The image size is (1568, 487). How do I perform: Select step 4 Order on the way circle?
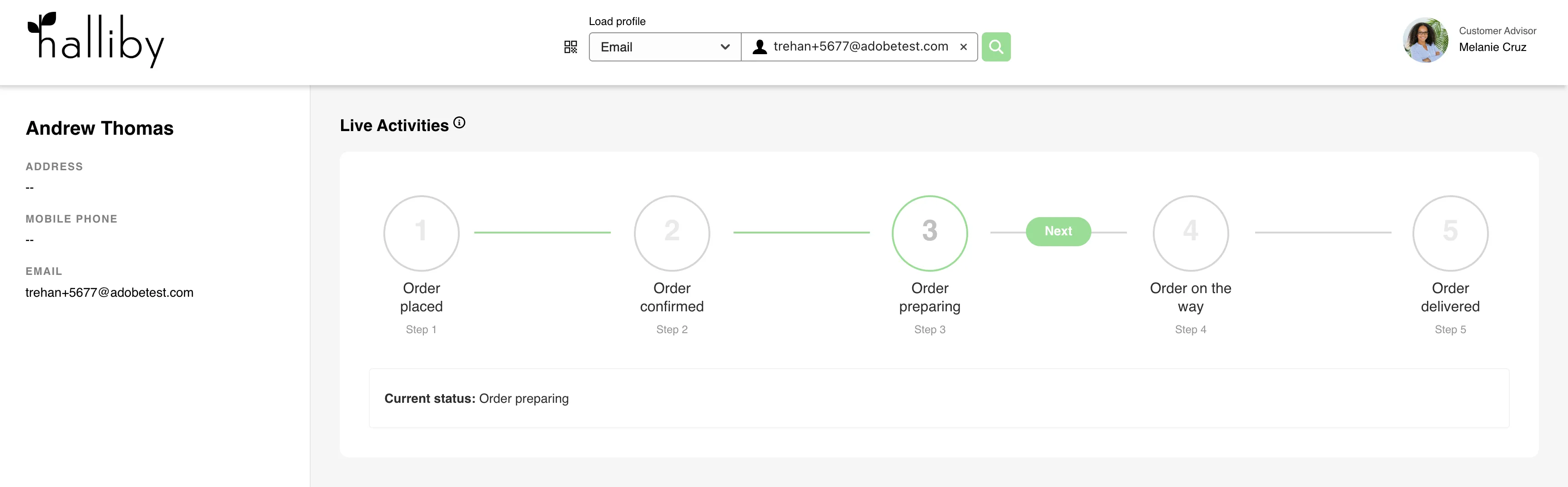tap(1191, 233)
